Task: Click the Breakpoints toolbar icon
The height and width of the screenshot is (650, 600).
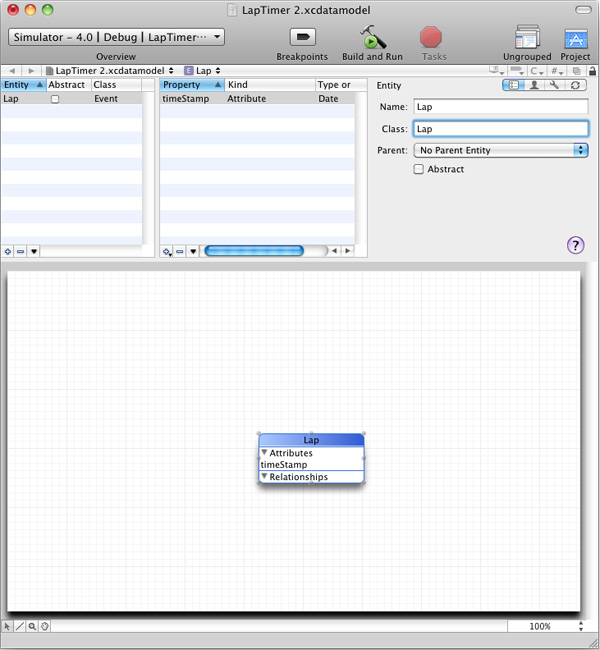Action: pyautogui.click(x=303, y=37)
